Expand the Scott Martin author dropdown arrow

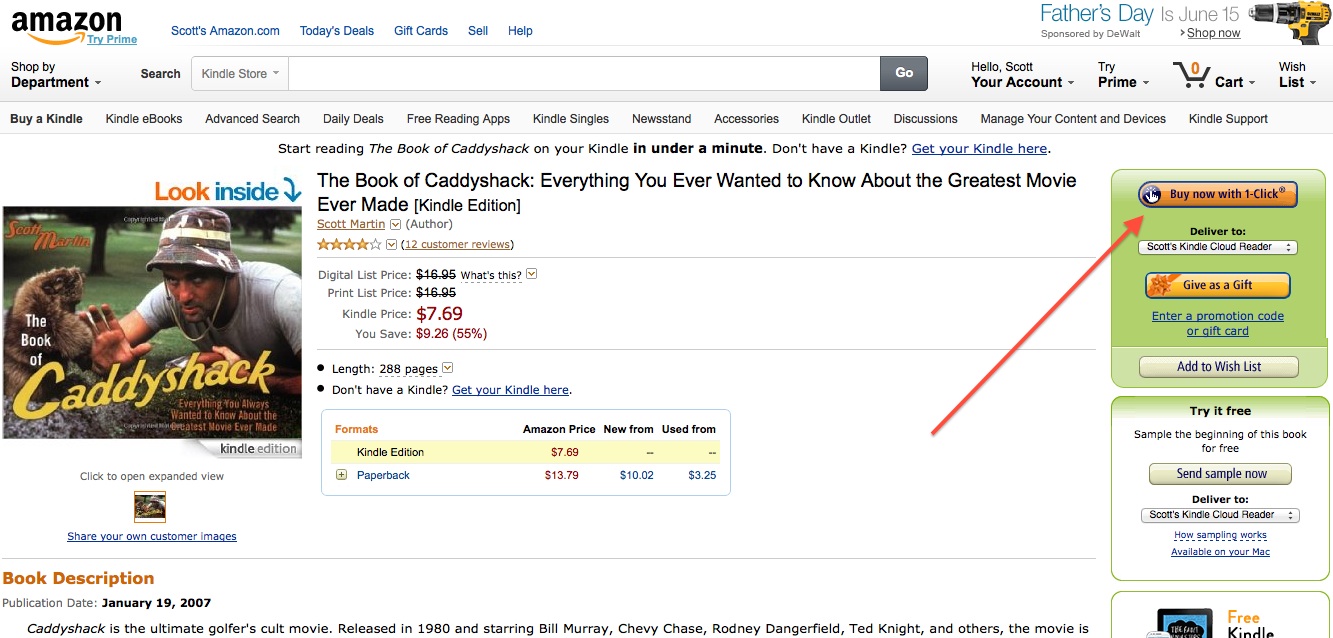tap(395, 225)
